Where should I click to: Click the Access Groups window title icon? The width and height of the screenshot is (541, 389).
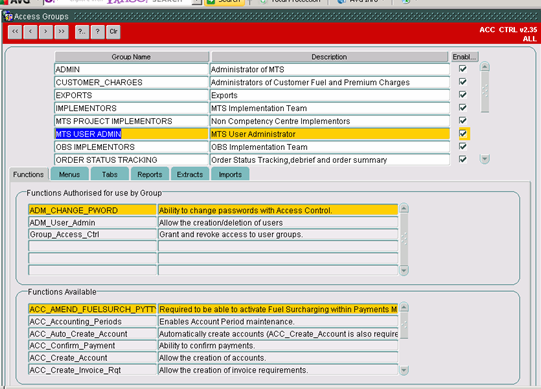click(8, 16)
